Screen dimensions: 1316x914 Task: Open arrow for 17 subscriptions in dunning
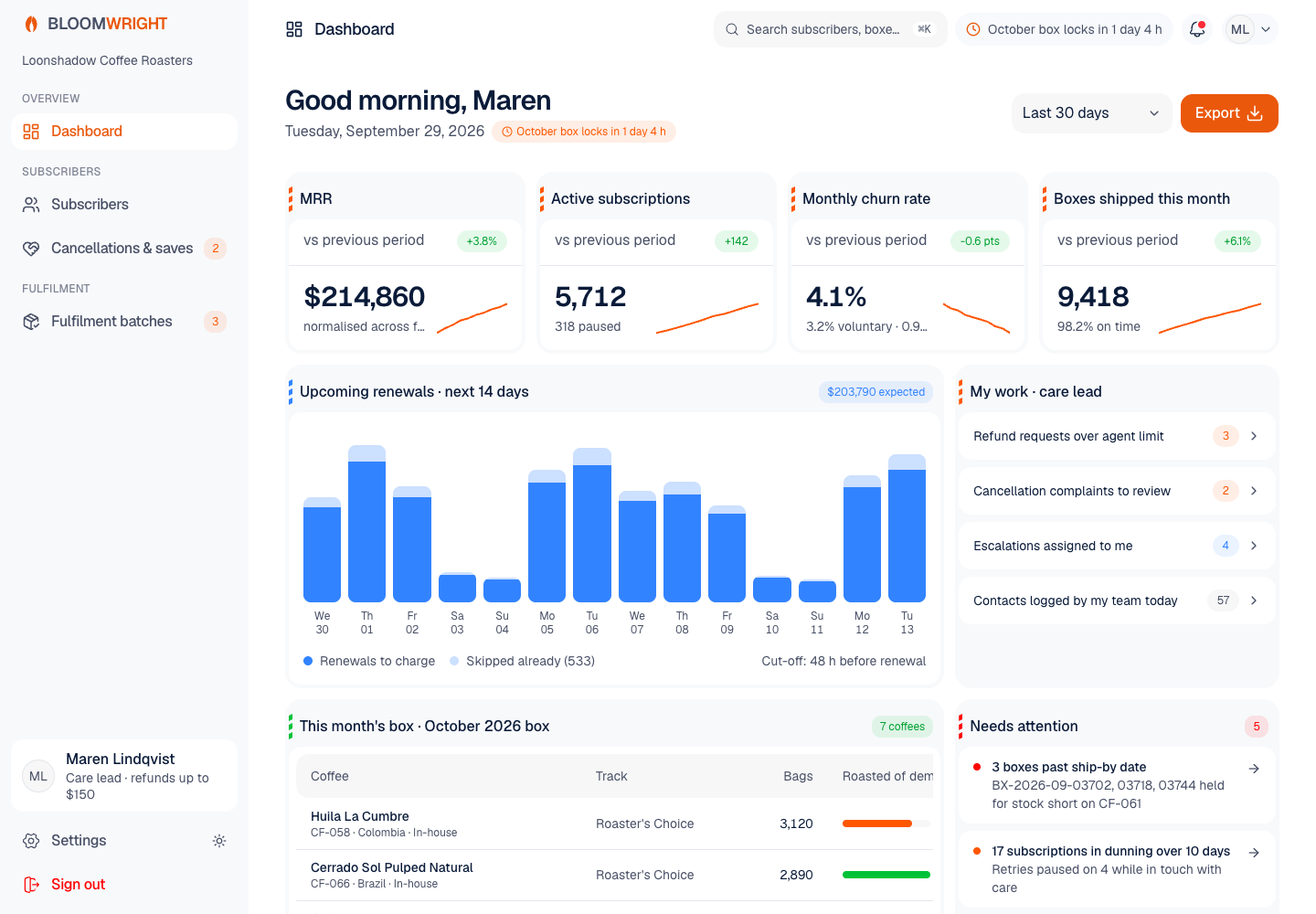tap(1254, 853)
